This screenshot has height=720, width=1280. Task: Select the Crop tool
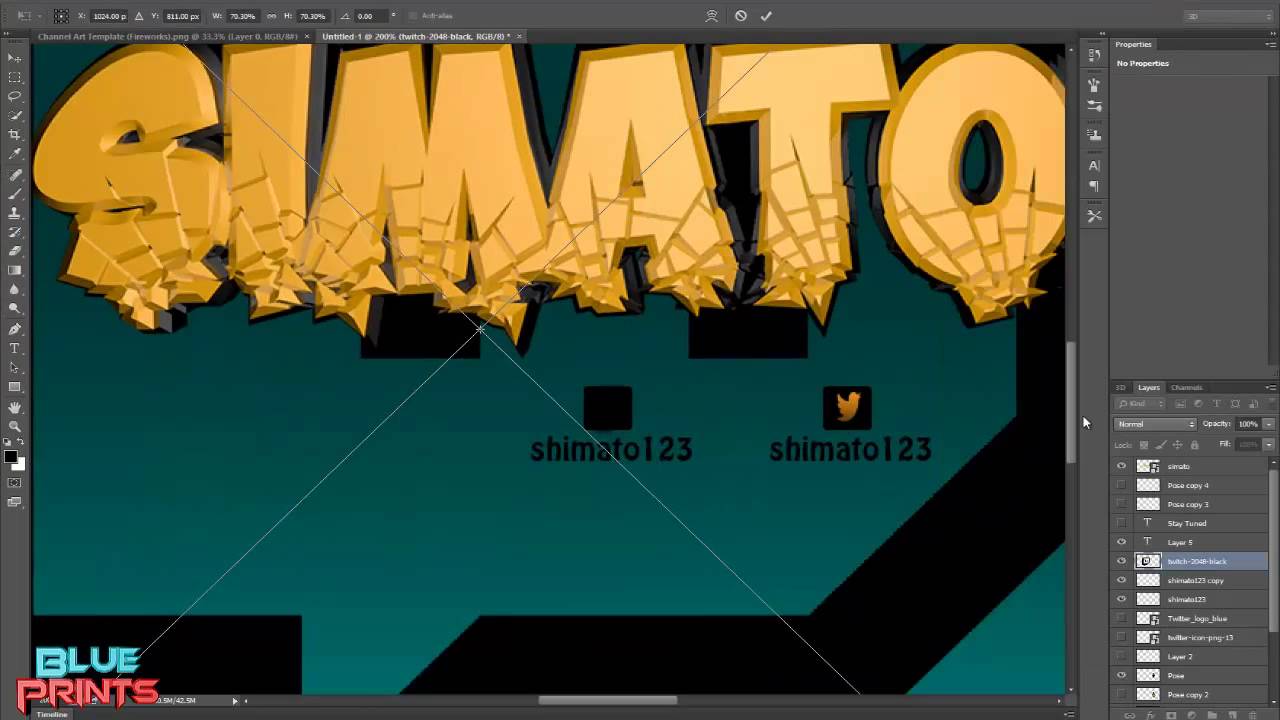pos(15,135)
